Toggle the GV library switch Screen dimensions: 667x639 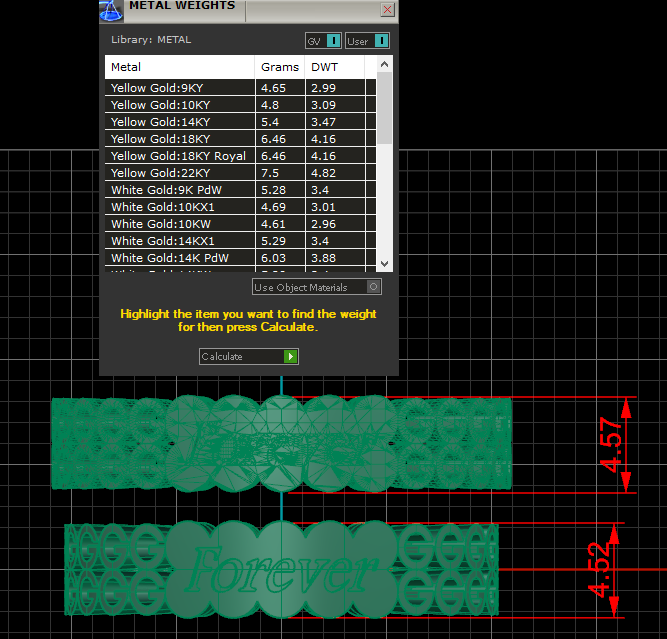[333, 41]
